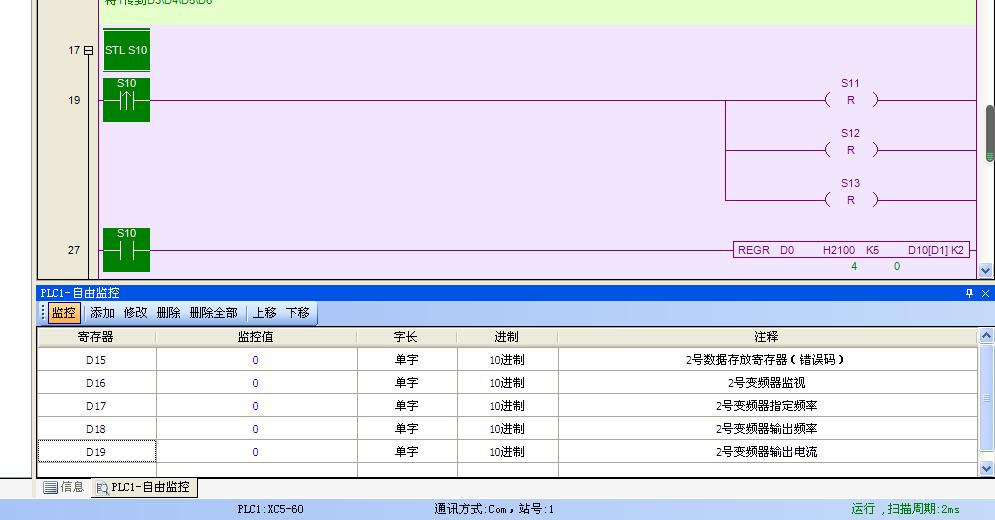995x520 pixels.
Task: Select the S11 reset coil
Action: tap(850, 100)
